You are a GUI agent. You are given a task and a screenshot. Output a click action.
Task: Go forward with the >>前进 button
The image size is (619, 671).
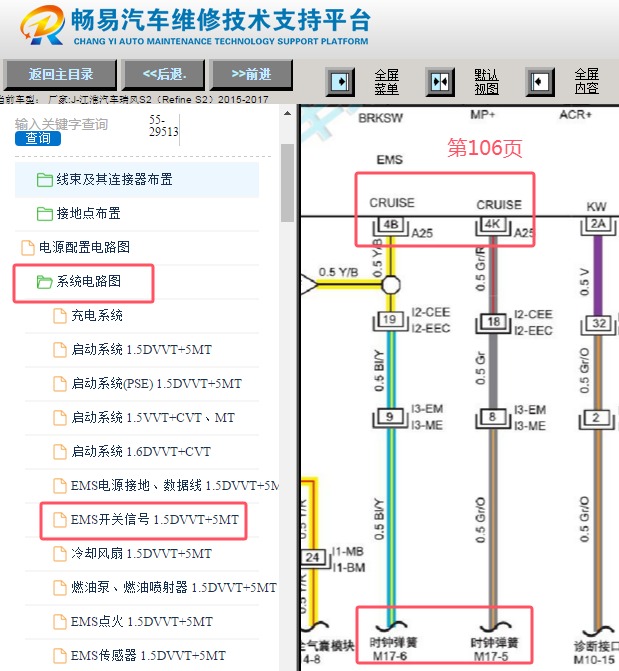251,74
